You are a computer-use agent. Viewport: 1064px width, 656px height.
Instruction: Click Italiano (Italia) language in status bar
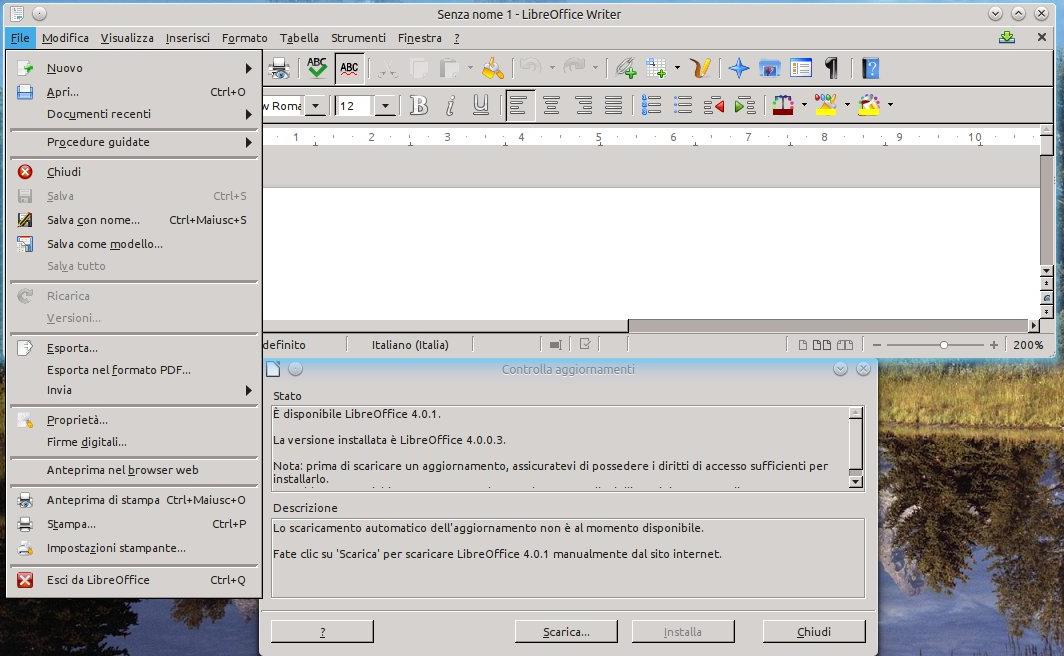pyautogui.click(x=410, y=345)
